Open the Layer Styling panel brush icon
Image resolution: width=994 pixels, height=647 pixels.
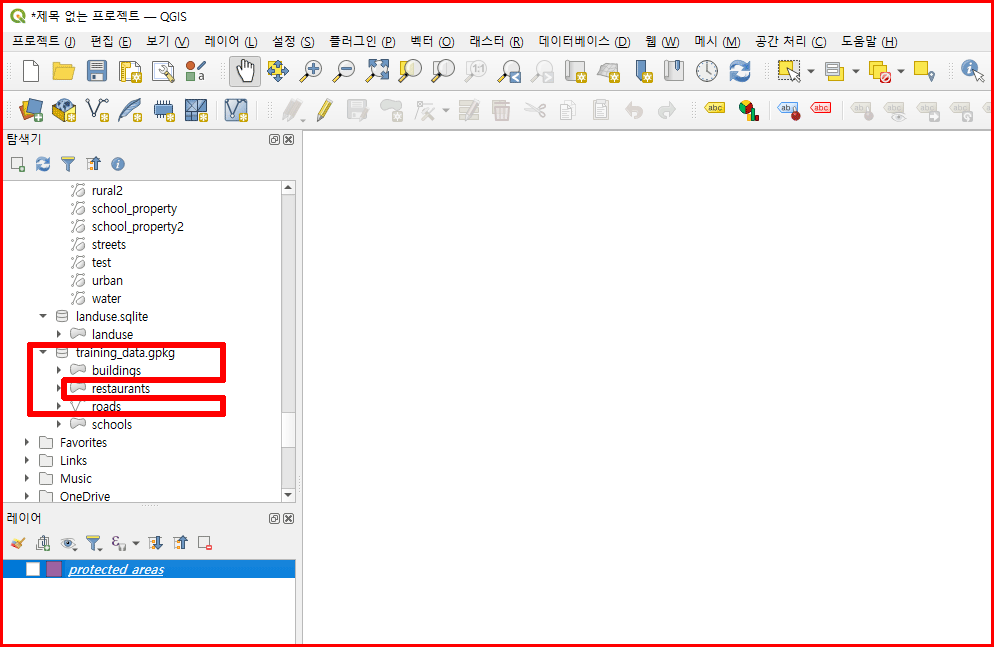[18, 543]
